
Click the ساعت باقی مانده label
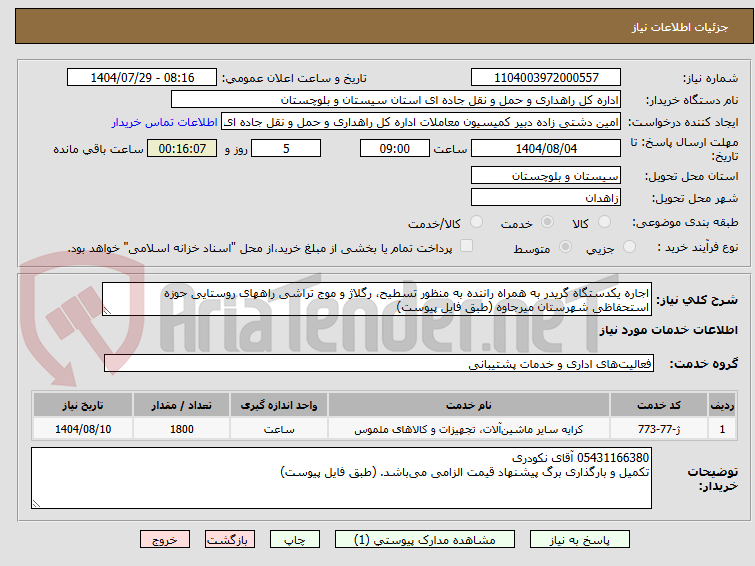pyautogui.click(x=99, y=149)
